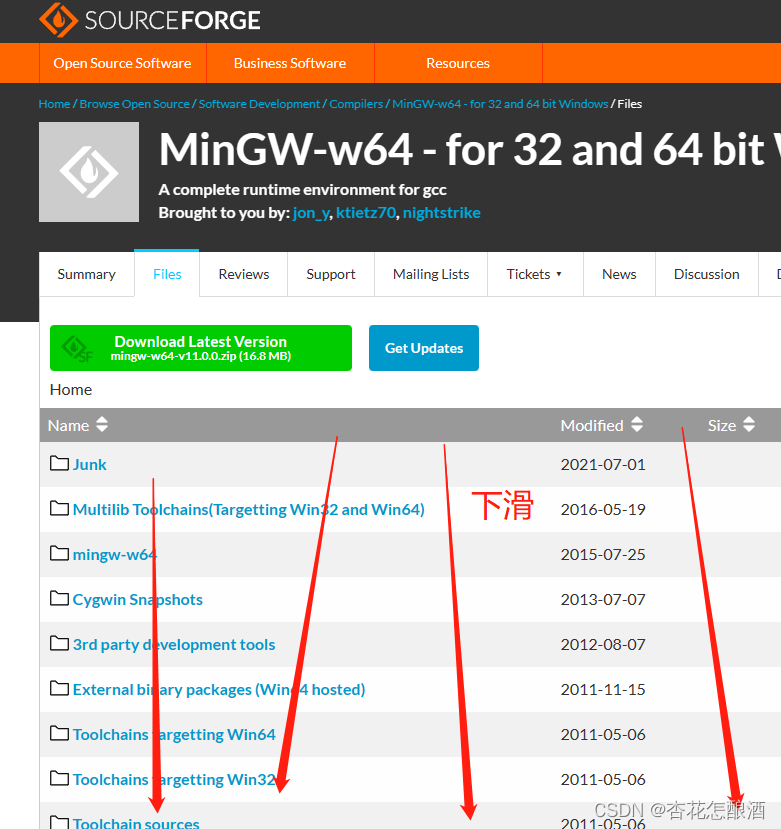Open the Discussion tab

point(707,274)
